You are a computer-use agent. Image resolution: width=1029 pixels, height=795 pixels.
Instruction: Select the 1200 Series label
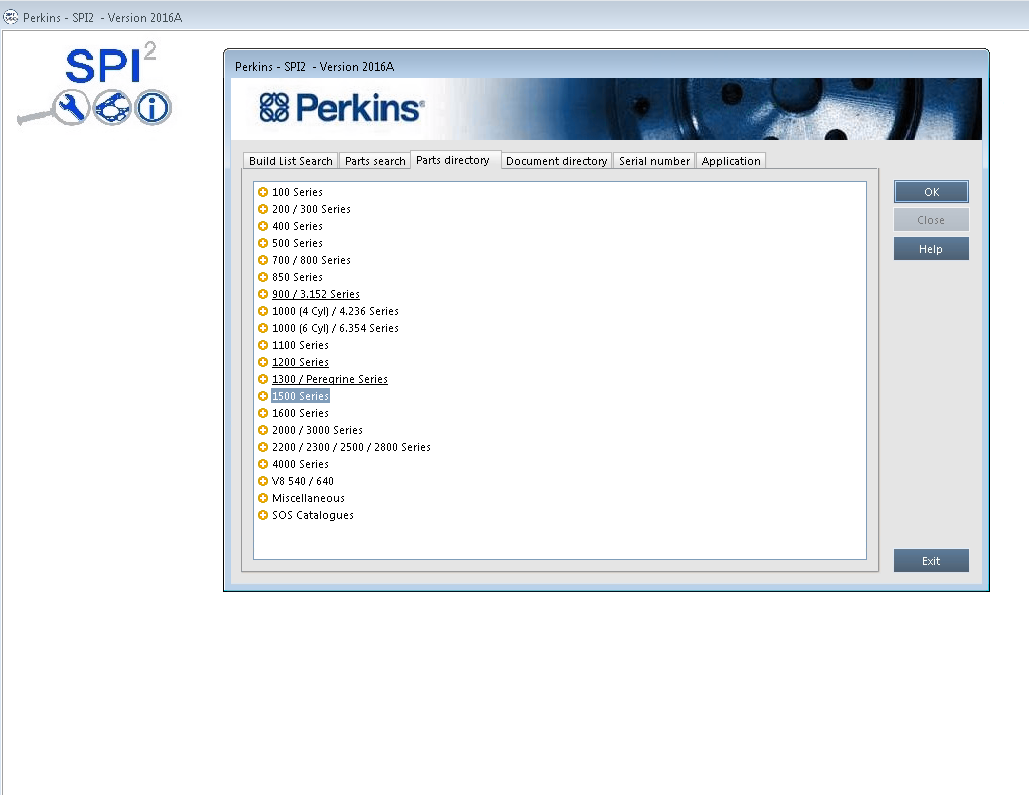click(x=301, y=362)
